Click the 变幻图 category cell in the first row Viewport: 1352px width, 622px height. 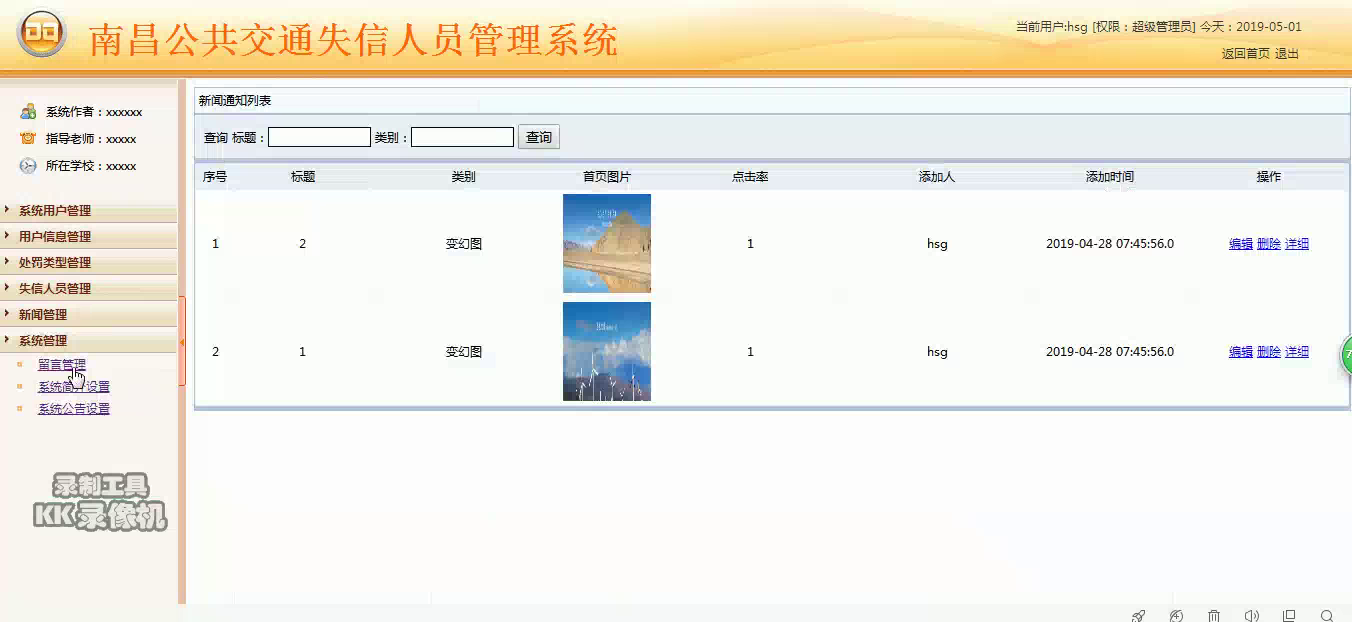463,244
